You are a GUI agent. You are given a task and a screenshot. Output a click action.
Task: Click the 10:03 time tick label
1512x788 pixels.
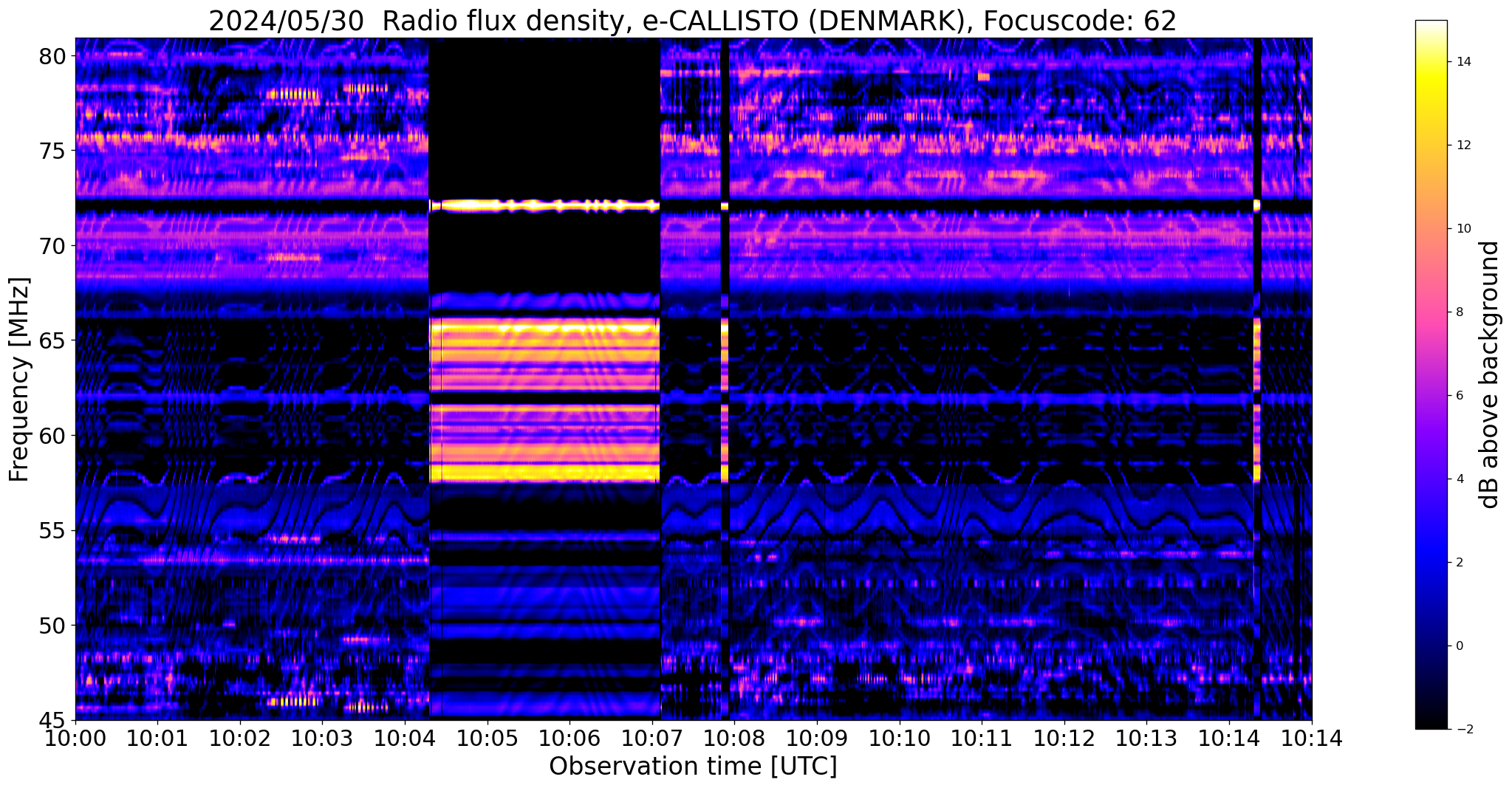point(322,738)
